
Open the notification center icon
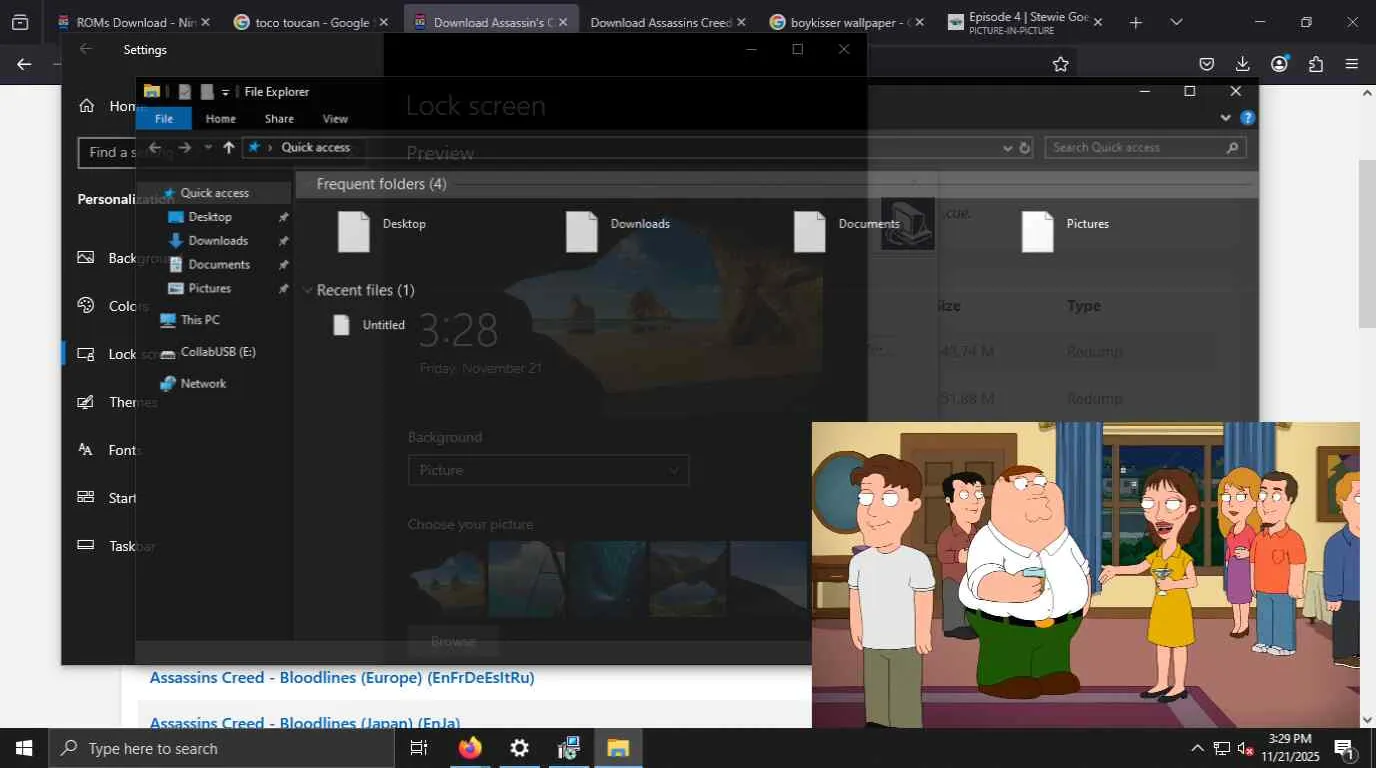(1343, 748)
